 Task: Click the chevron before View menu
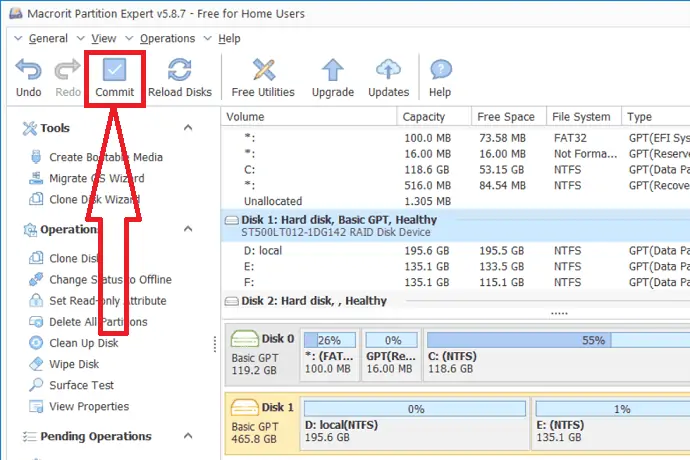pos(81,38)
